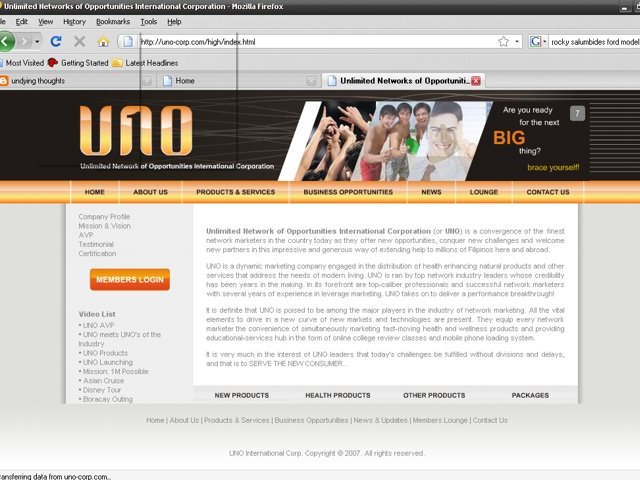This screenshot has width=640, height=480.
Task: Close the 'Home' tab
Action: tap(311, 81)
